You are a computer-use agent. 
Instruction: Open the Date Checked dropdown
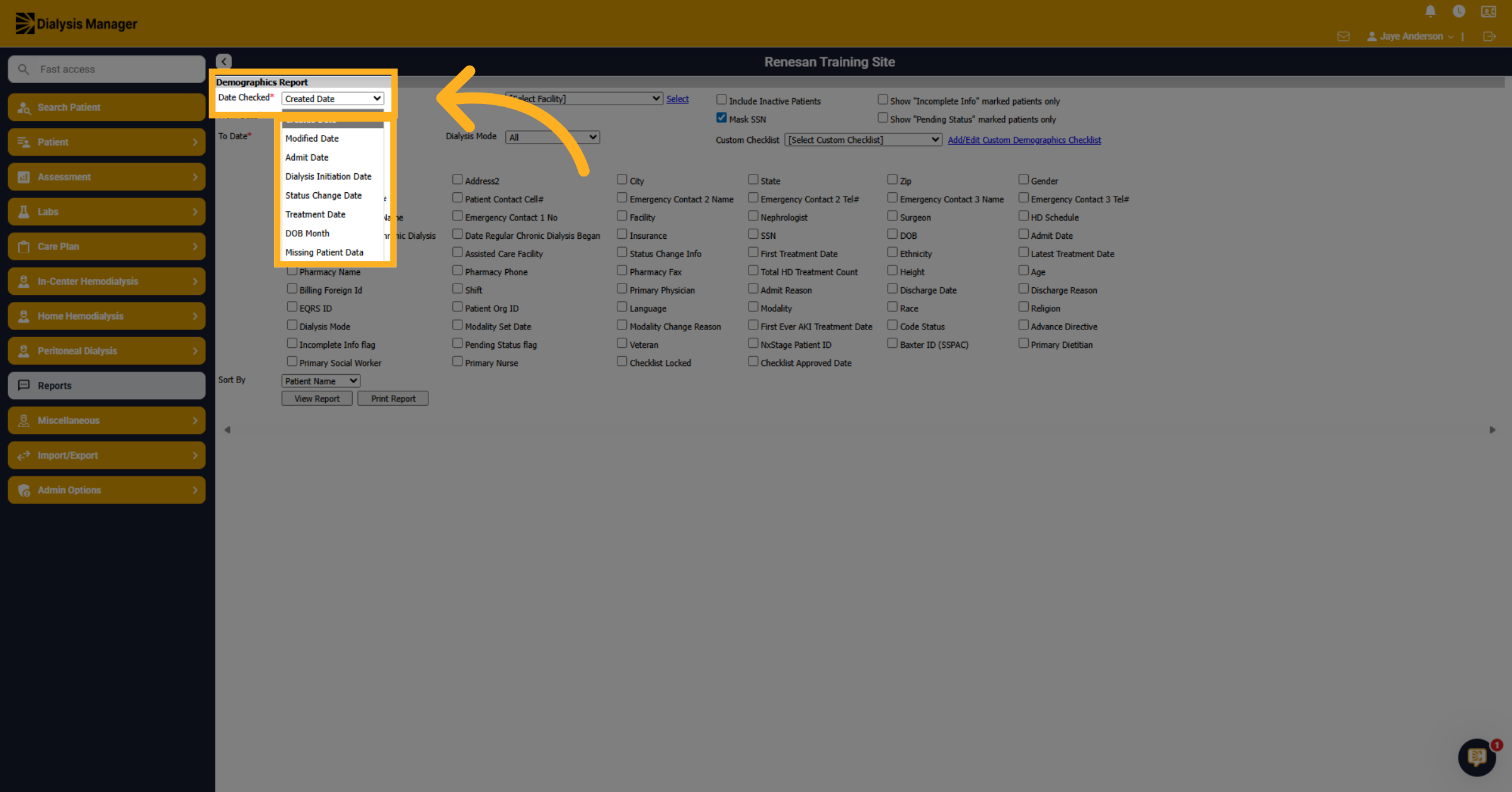point(332,99)
